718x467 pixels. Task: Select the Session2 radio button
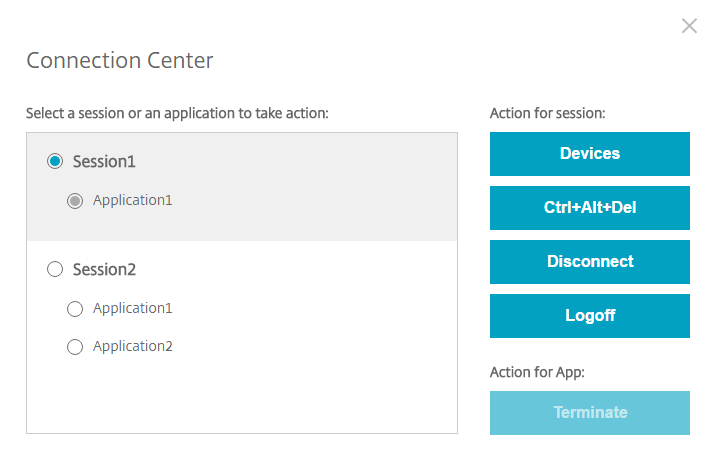55,269
